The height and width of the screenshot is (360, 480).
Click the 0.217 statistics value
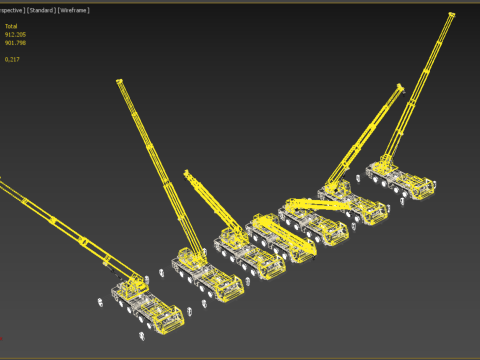12,59
